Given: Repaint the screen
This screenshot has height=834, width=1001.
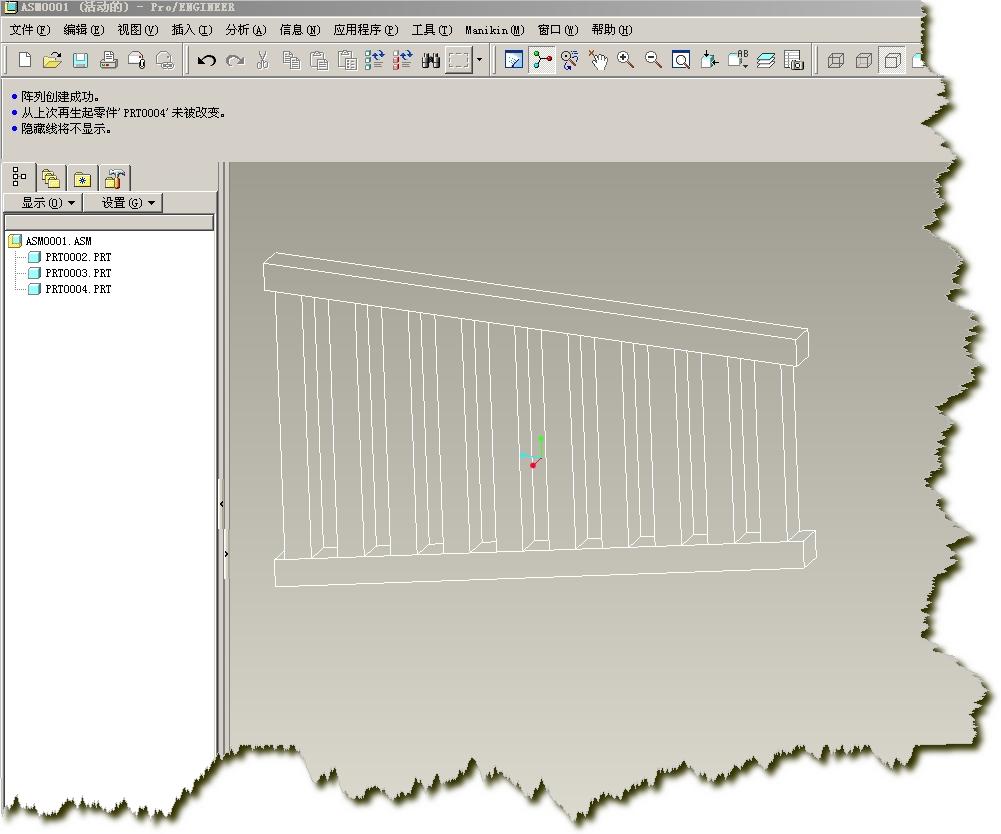Looking at the screenshot, I should point(514,61).
